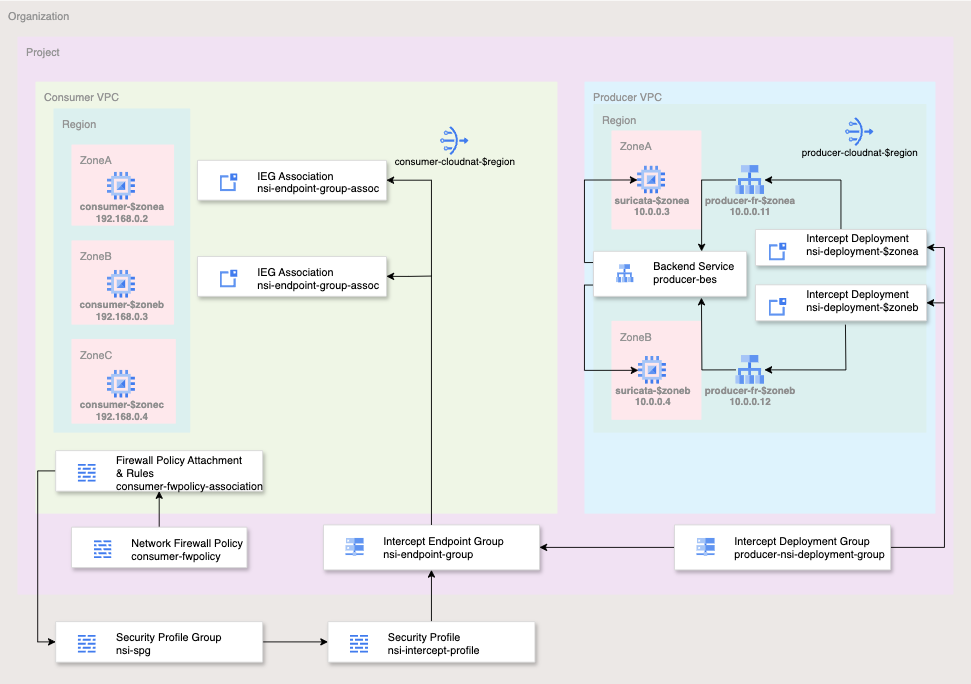Select the Backend Service producer-bes box
Viewport: 971px width, 684px height.
point(670,273)
